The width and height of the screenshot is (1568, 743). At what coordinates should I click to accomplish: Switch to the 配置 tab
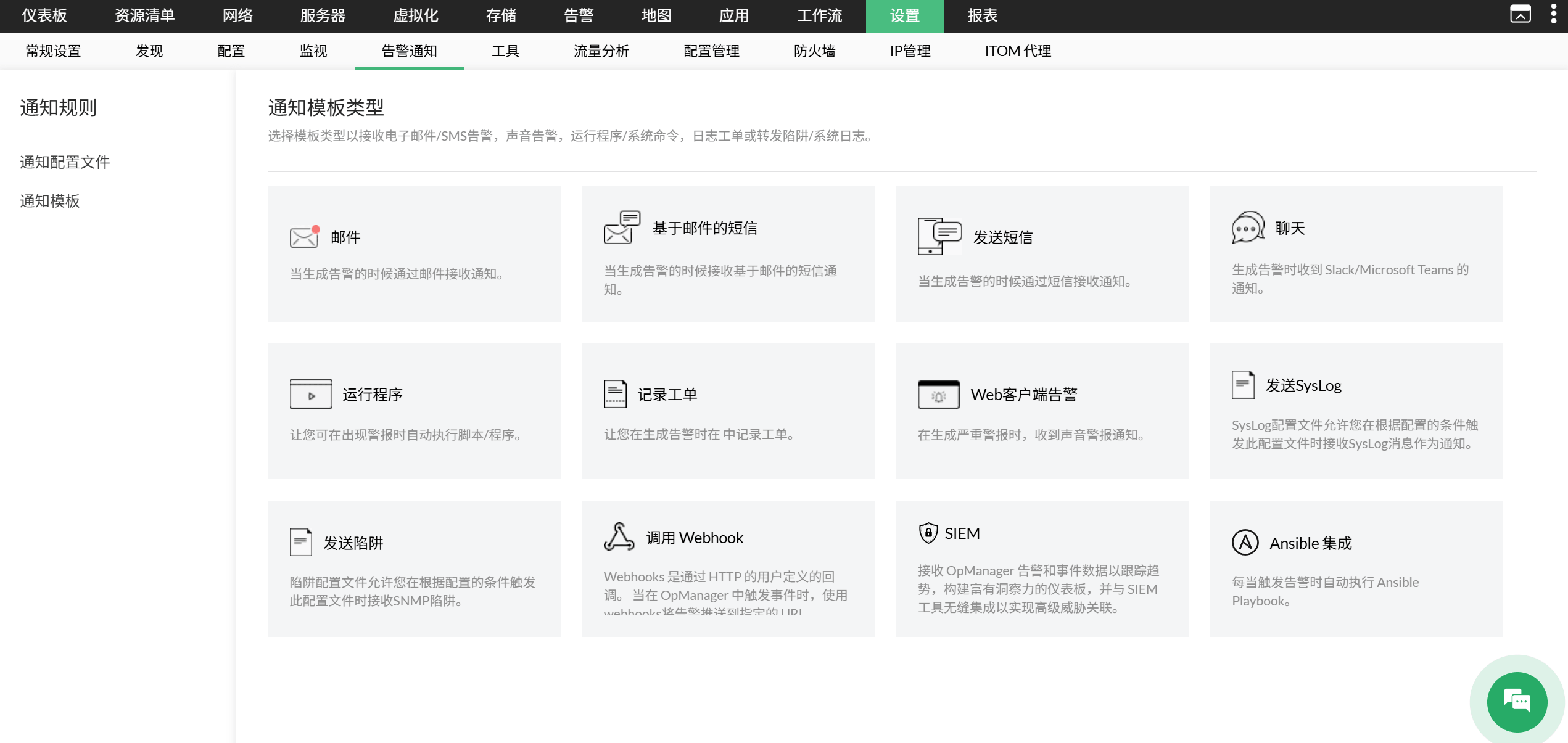coord(231,51)
